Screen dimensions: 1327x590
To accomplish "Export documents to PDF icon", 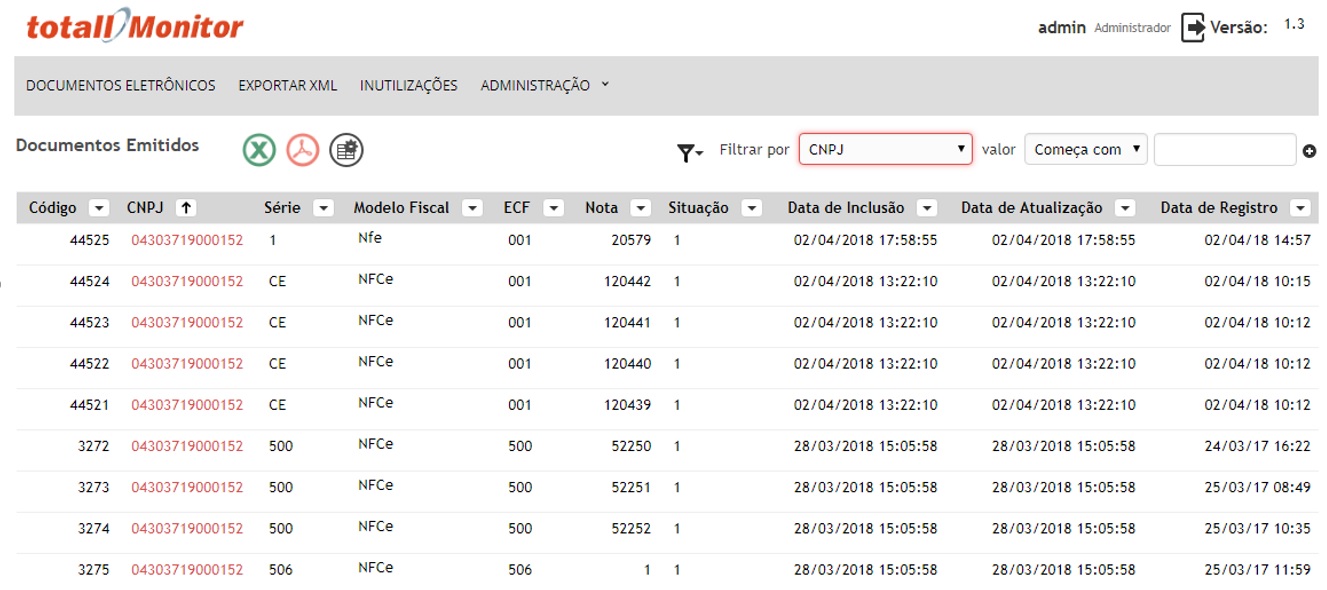I will (x=303, y=150).
